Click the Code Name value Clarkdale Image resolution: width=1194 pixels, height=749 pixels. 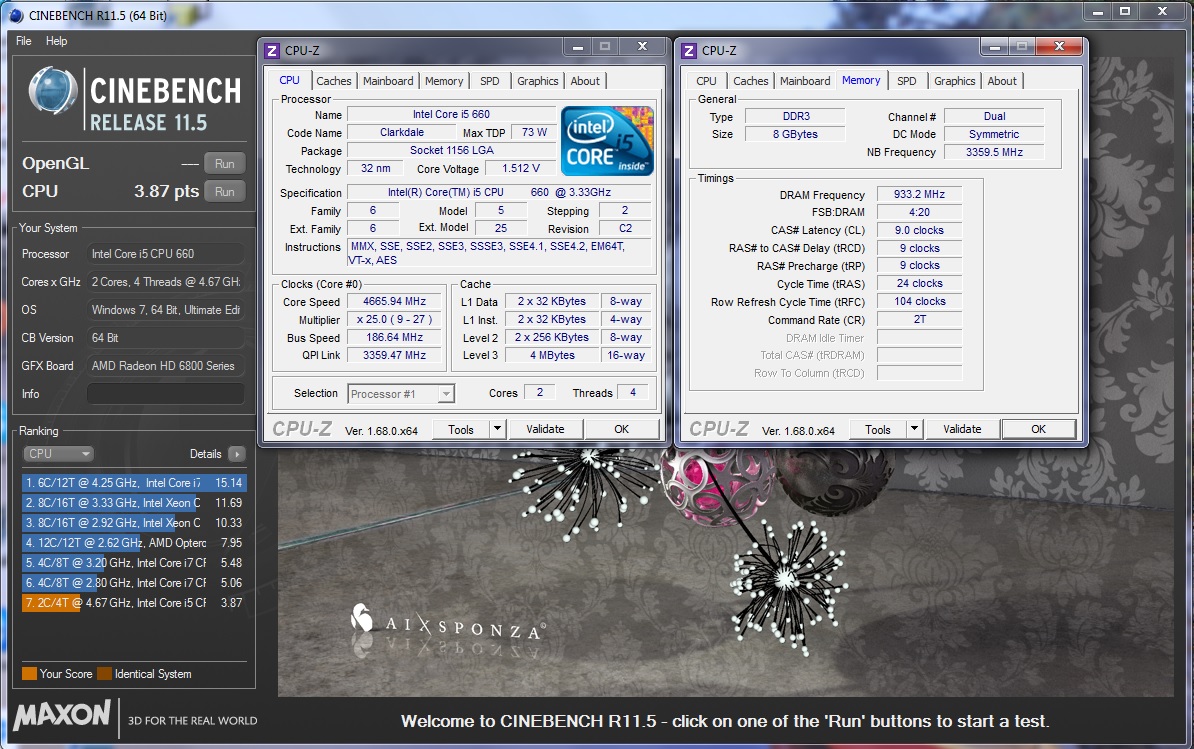(401, 132)
